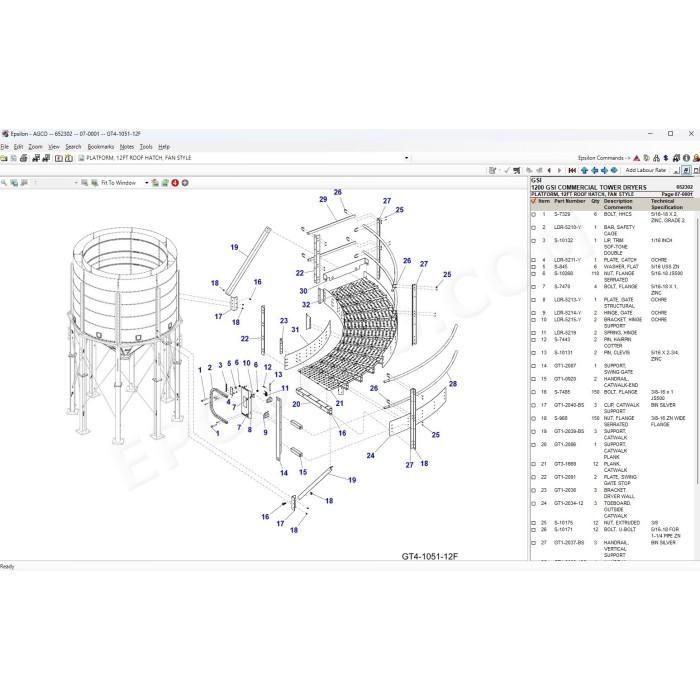
Task: Click the blue left arrow navigation icon
Action: click(x=594, y=171)
